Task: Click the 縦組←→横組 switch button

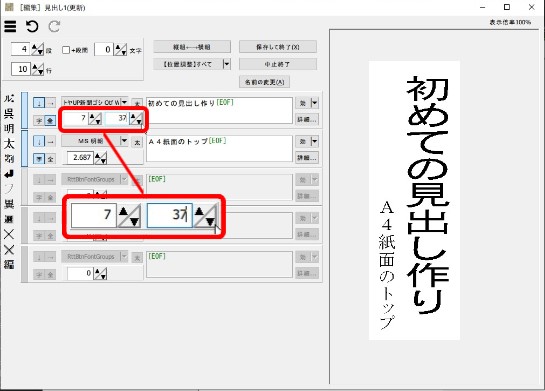Action: pos(192,47)
